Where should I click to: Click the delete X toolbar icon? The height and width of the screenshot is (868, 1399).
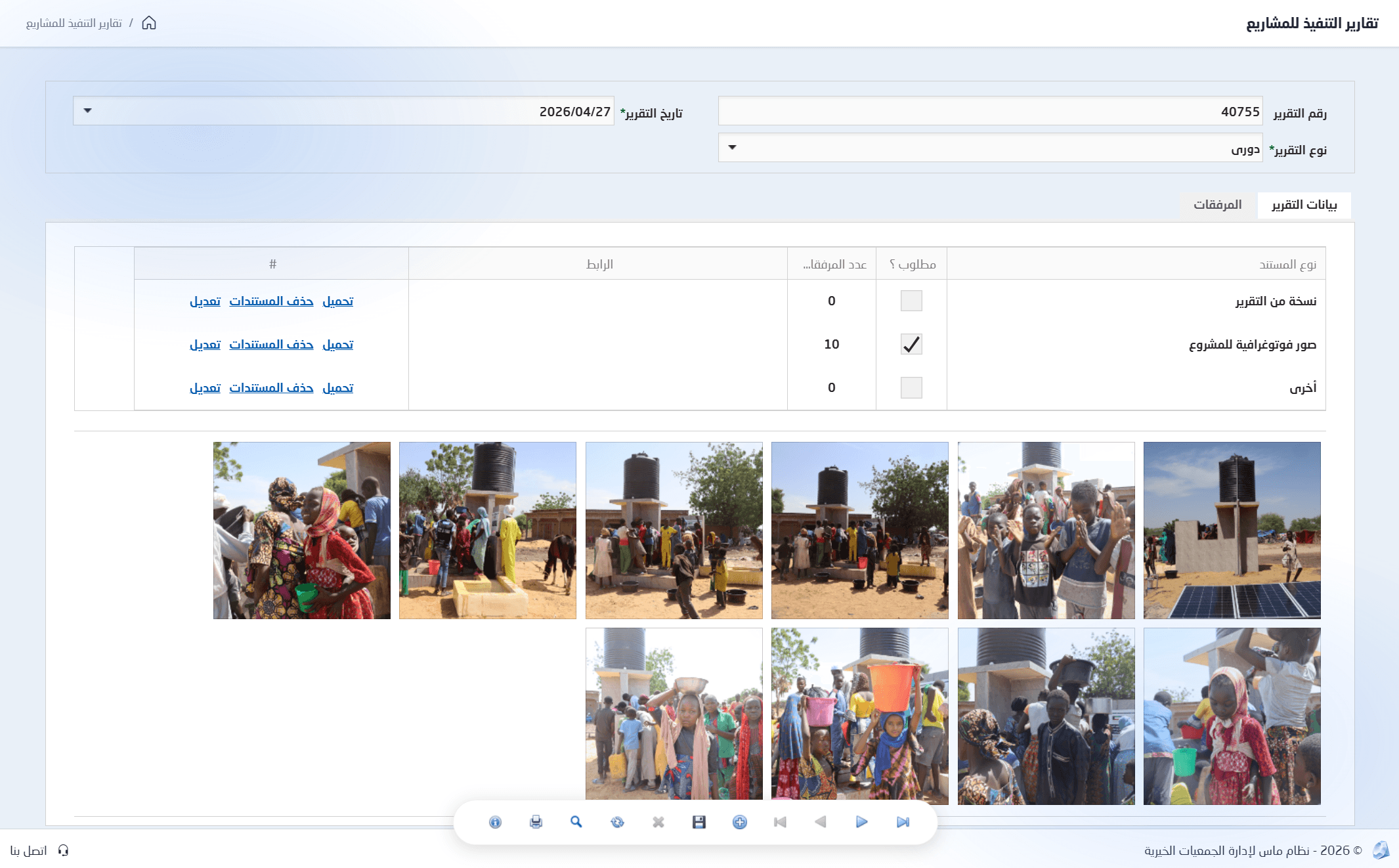pyautogui.click(x=658, y=822)
